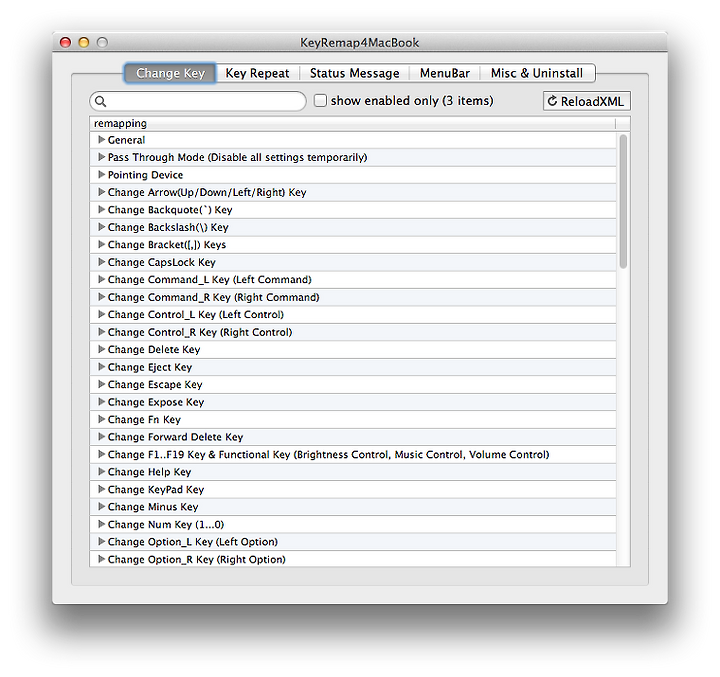Expand Change Arrow Key disclosure triangle
Image resolution: width=720 pixels, height=677 pixels.
pos(101,192)
